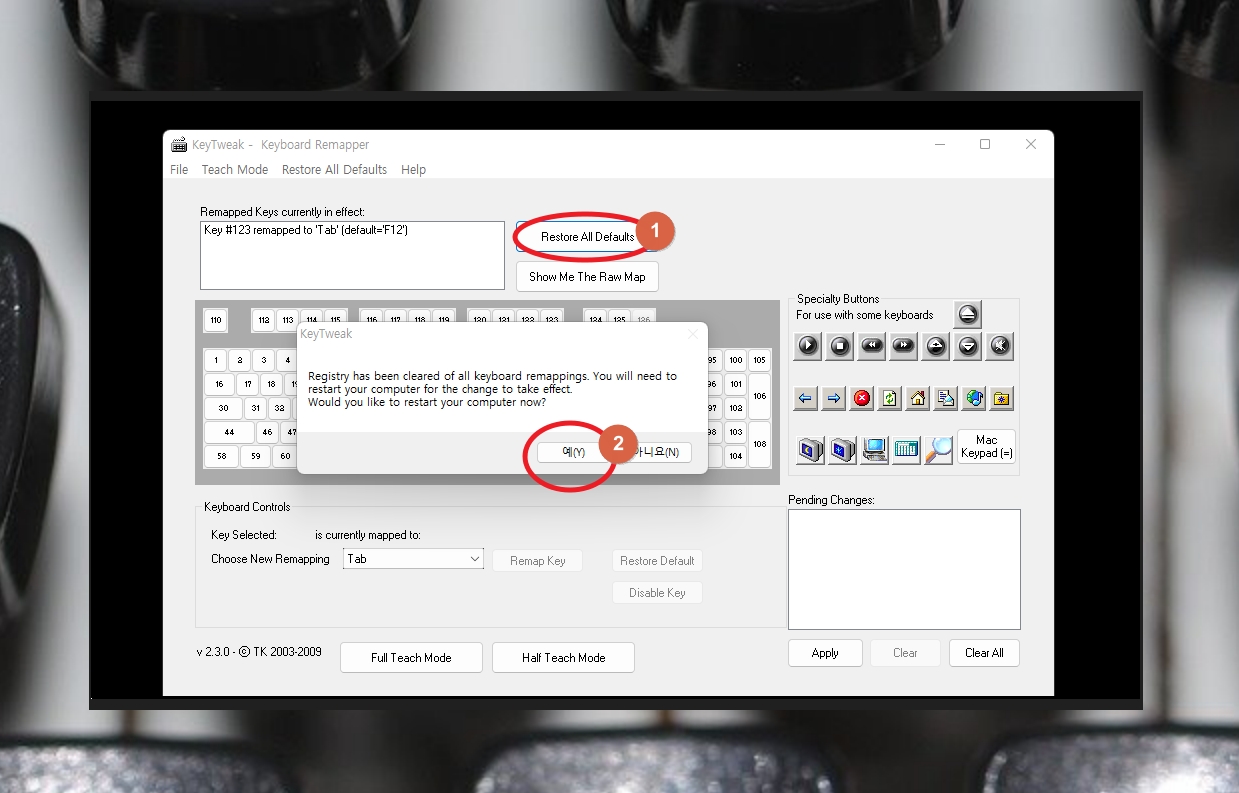Click the Remap Key button
Screen dimensions: 1239x793
[537, 561]
